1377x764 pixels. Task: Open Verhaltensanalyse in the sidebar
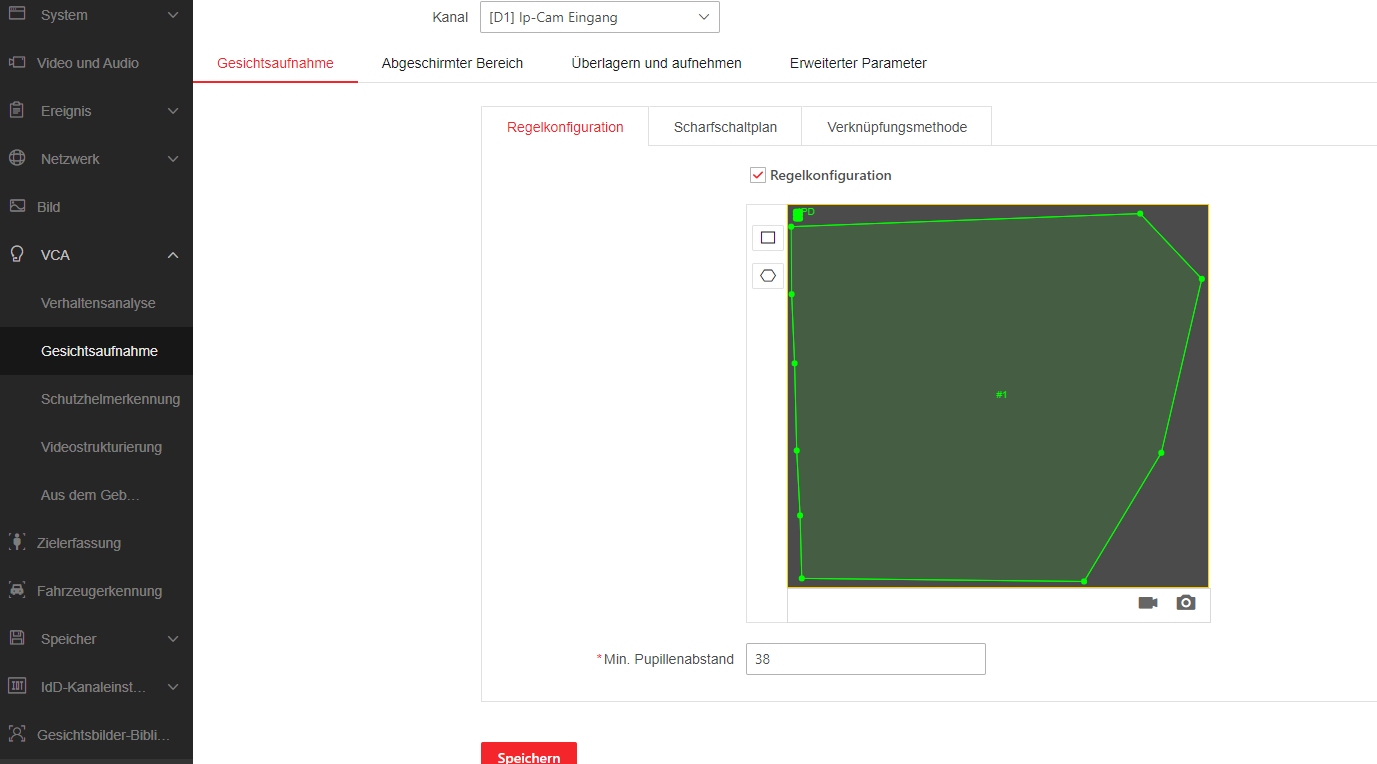tap(98, 303)
